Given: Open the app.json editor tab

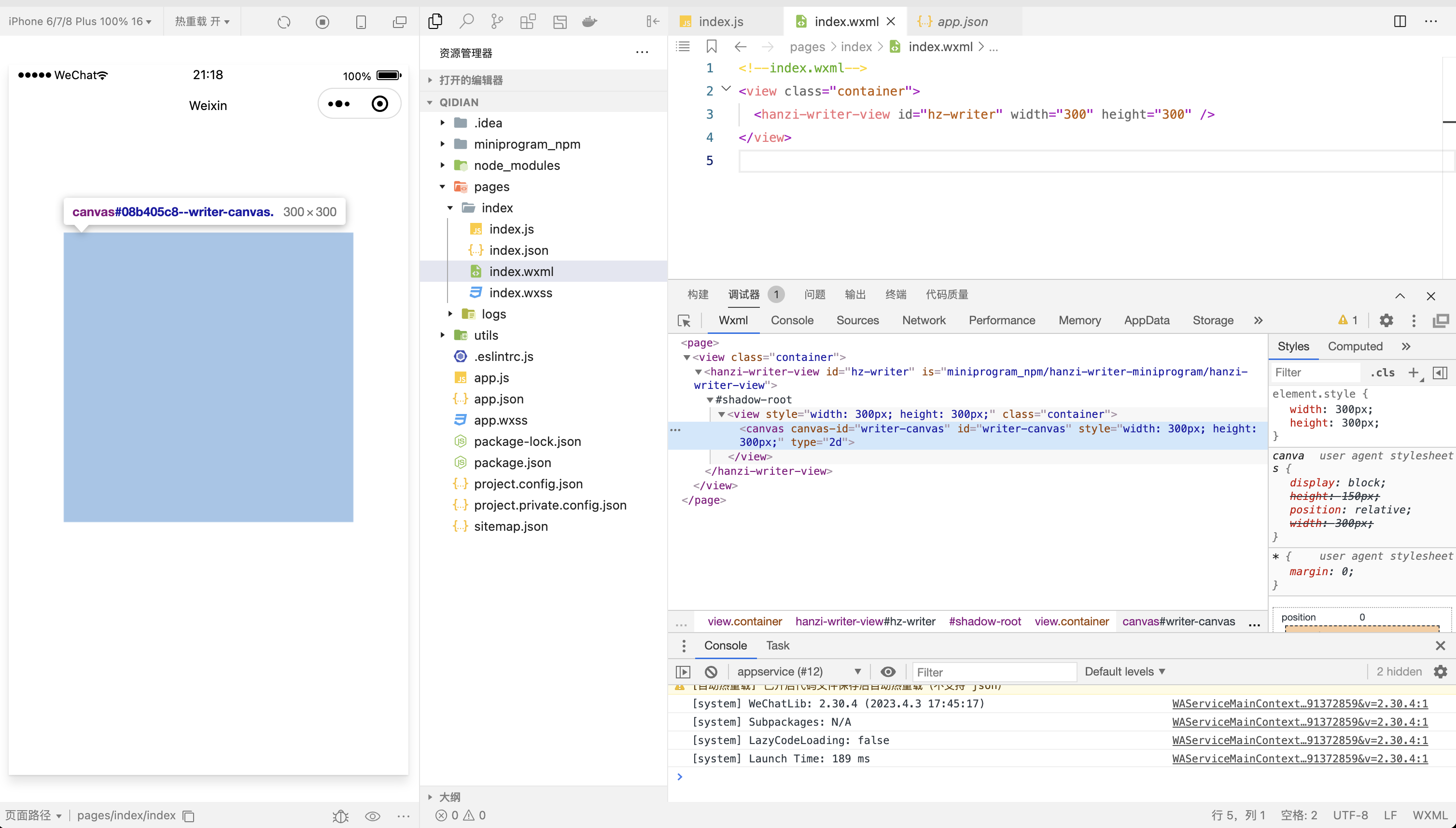Looking at the screenshot, I should 962,22.
